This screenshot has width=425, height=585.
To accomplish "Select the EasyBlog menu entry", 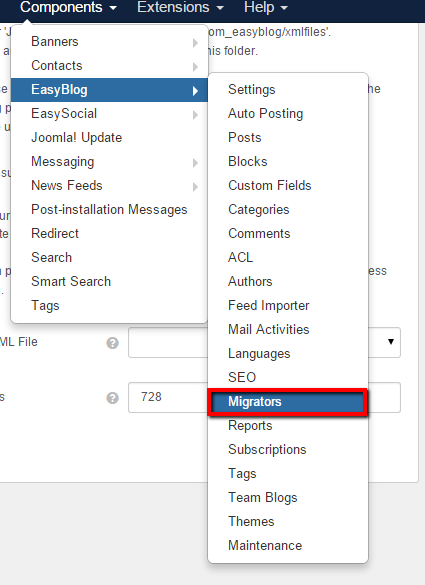I will tap(109, 90).
